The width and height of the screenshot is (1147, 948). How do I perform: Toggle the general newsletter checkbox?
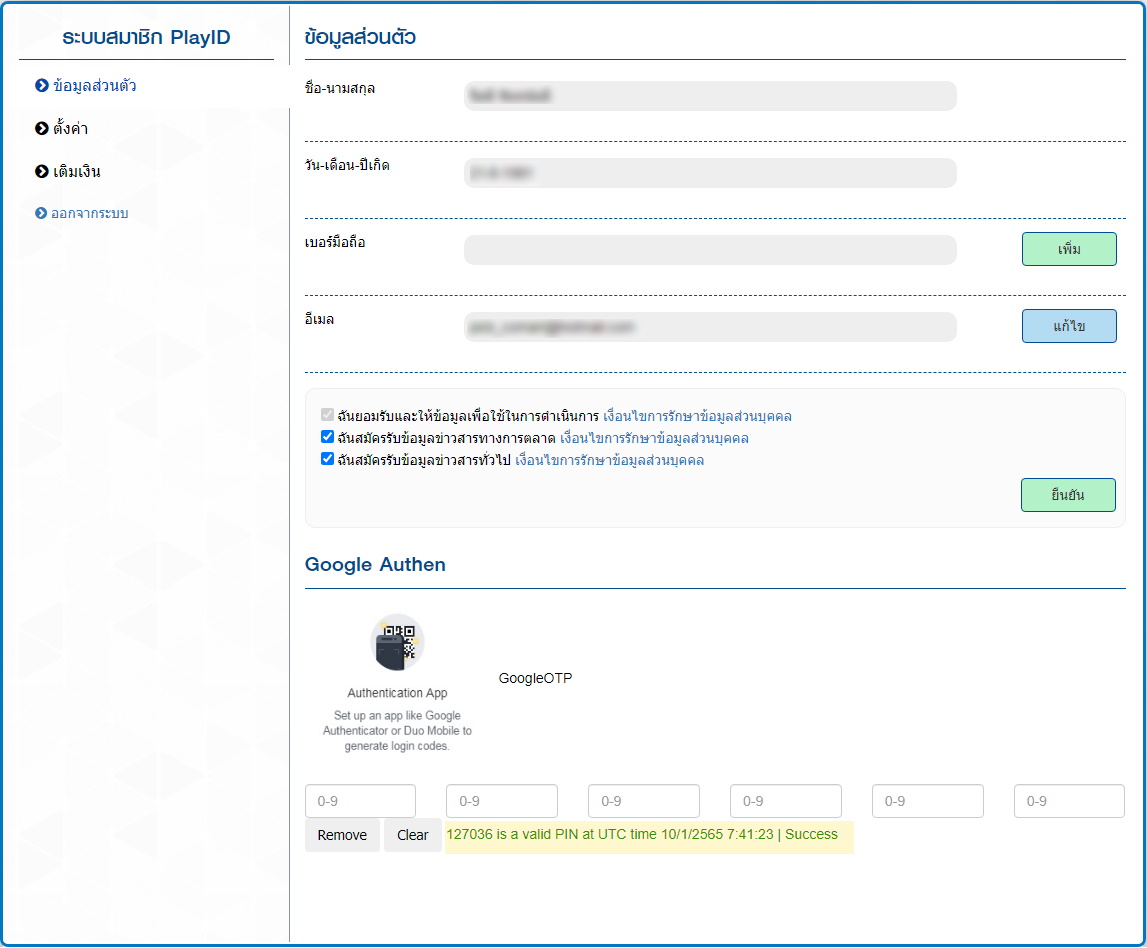pyautogui.click(x=327, y=459)
